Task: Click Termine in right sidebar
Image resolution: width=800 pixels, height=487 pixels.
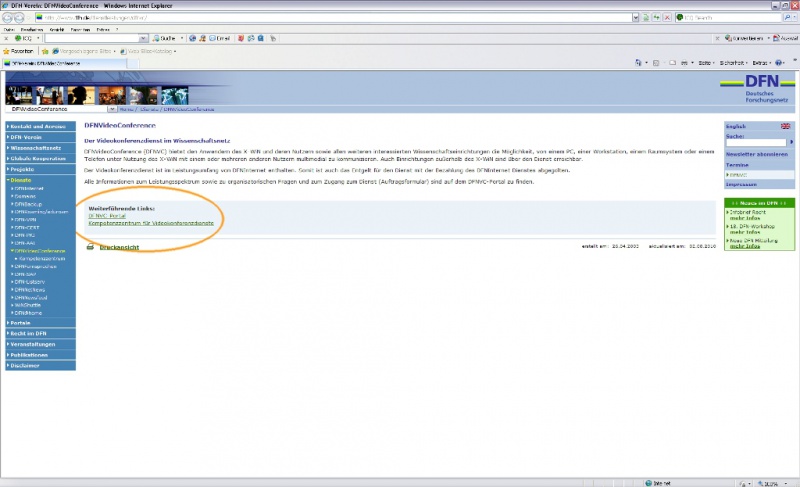Action: tap(737, 165)
